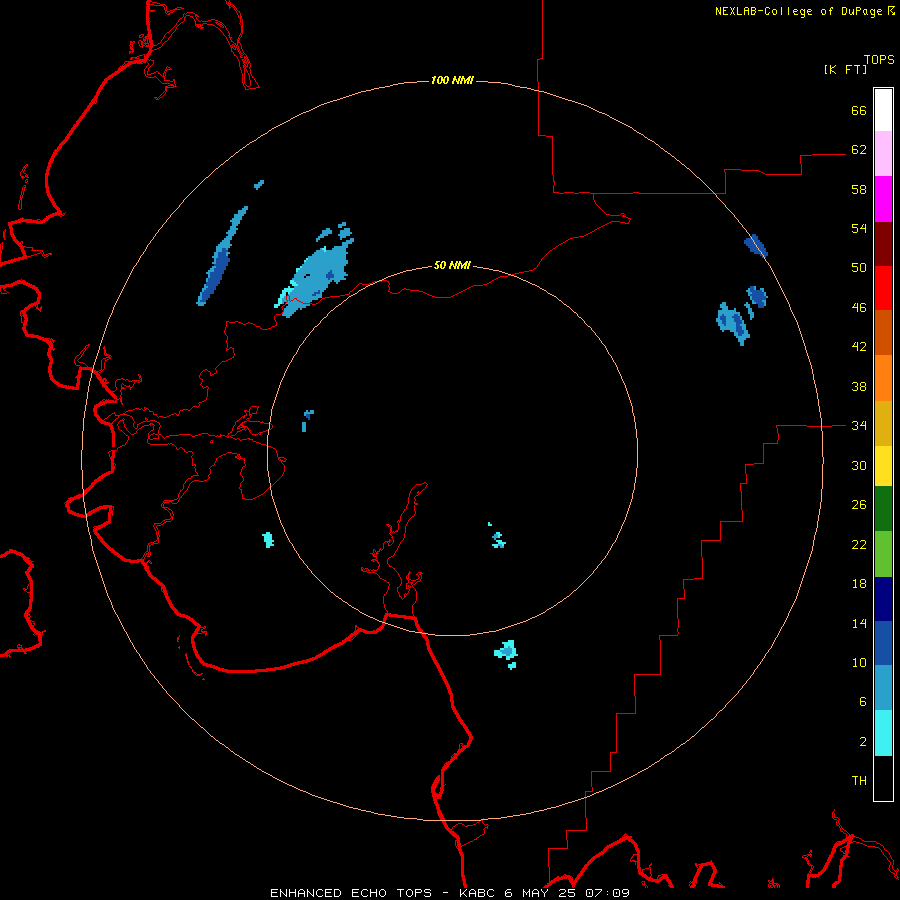The height and width of the screenshot is (900, 900).
Task: Click the [K FT] units label
Action: (845, 69)
